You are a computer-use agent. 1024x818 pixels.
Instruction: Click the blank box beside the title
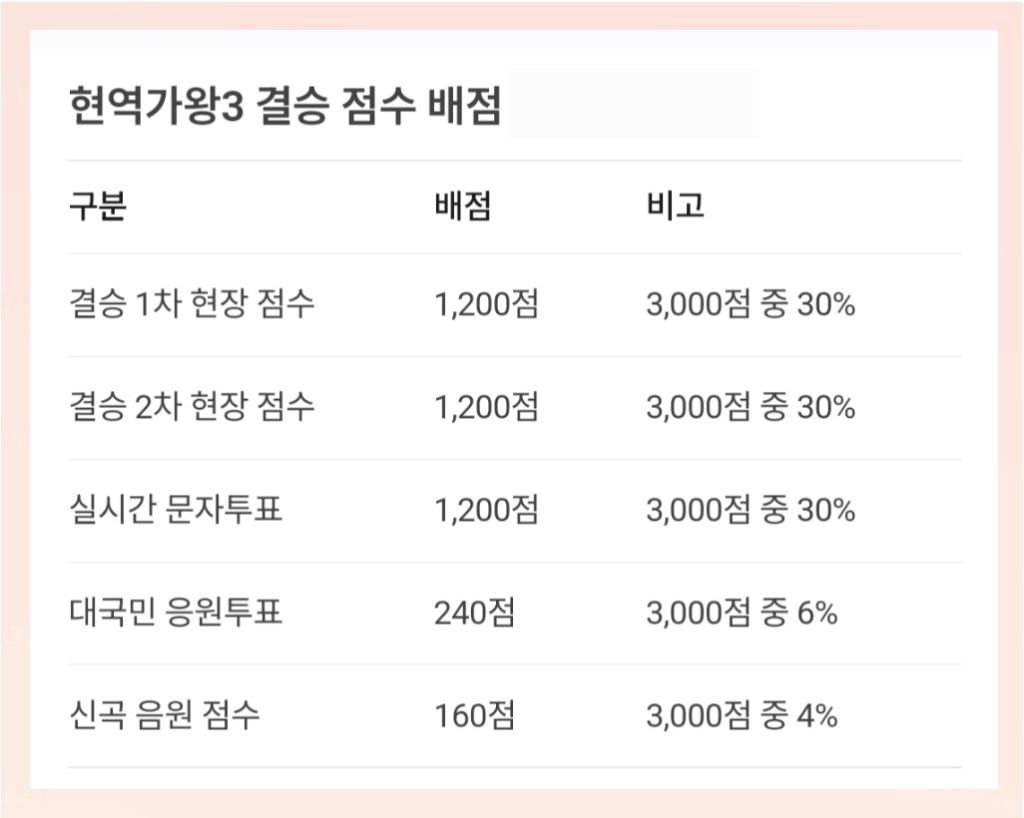[633, 103]
